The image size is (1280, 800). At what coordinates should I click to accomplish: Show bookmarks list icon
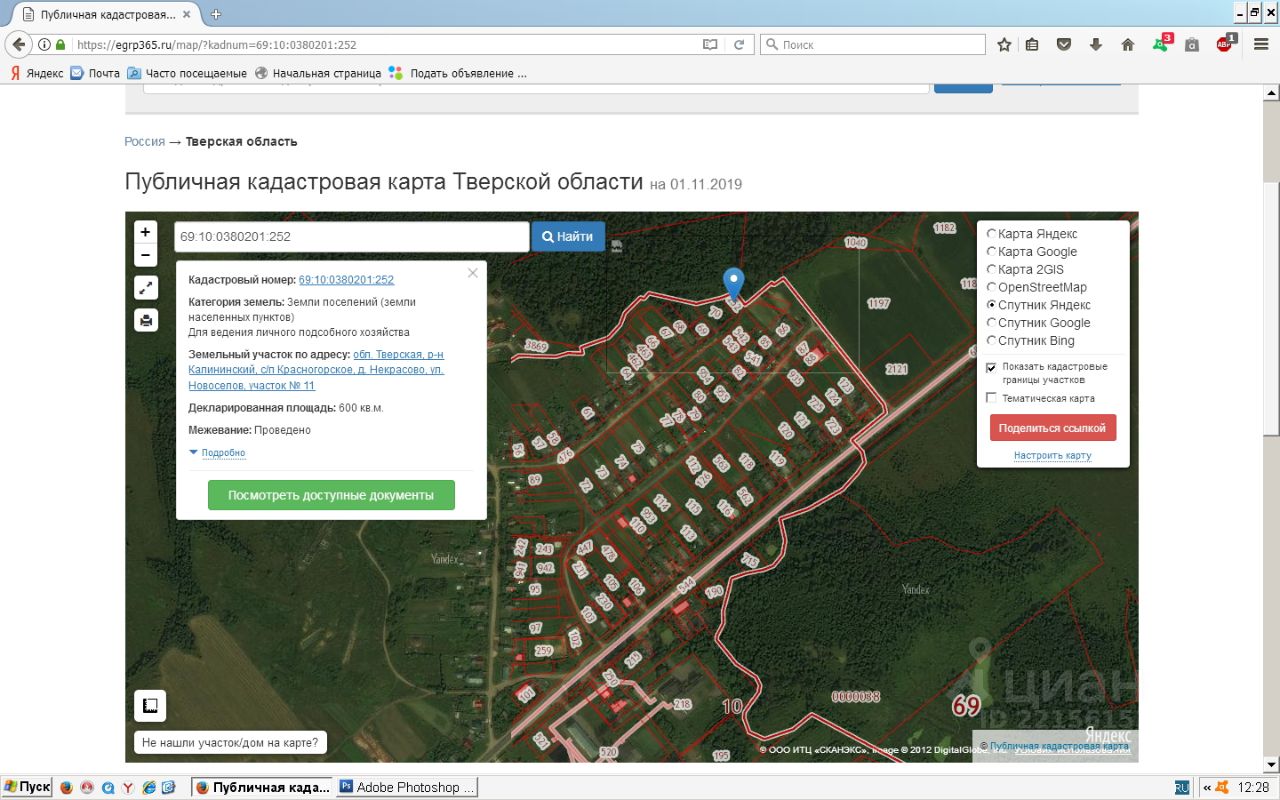(x=1032, y=45)
